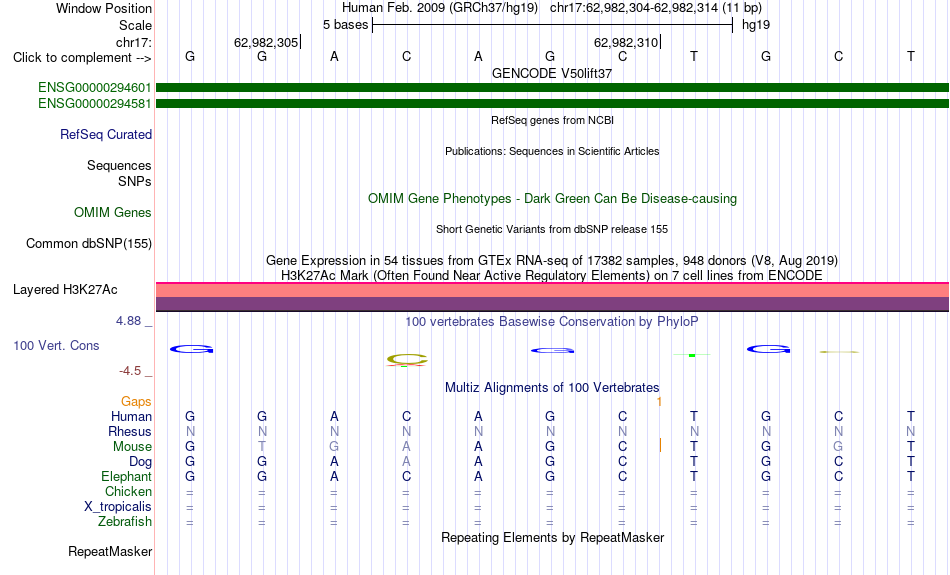Screen dimensions: 950x575
Task: Click the X_tropicalis species label
Action: 118,507
